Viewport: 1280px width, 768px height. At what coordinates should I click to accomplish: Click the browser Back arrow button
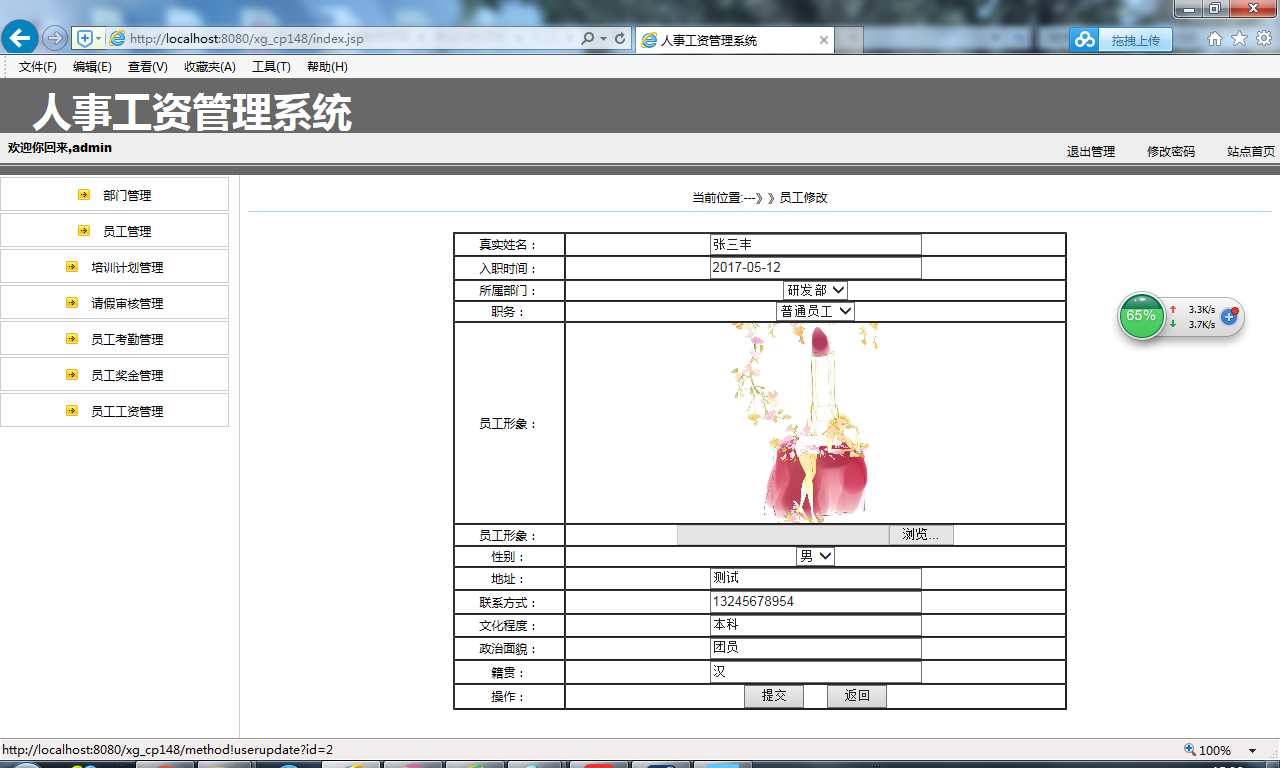pos(20,38)
